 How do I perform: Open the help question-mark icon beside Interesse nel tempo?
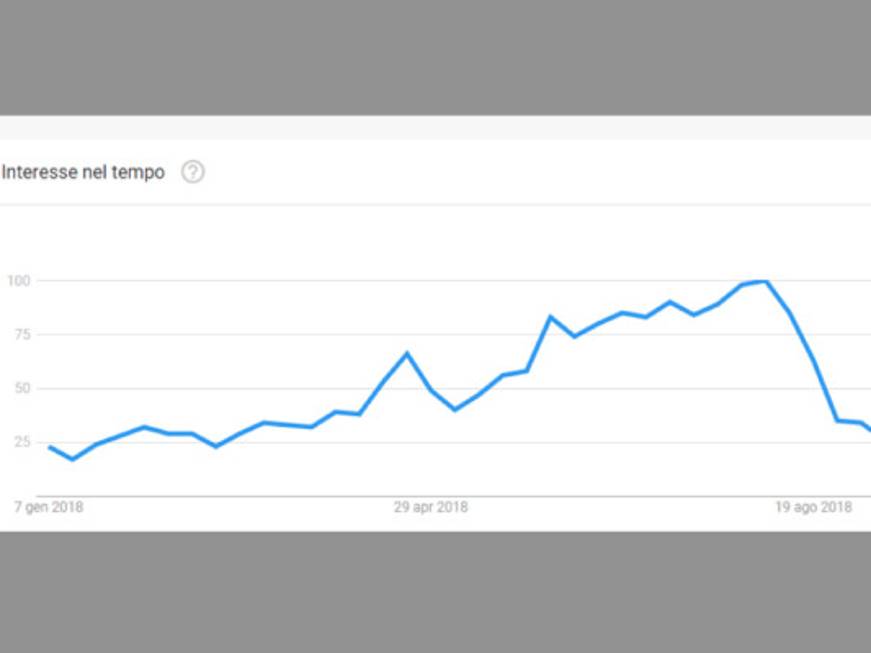[193, 172]
